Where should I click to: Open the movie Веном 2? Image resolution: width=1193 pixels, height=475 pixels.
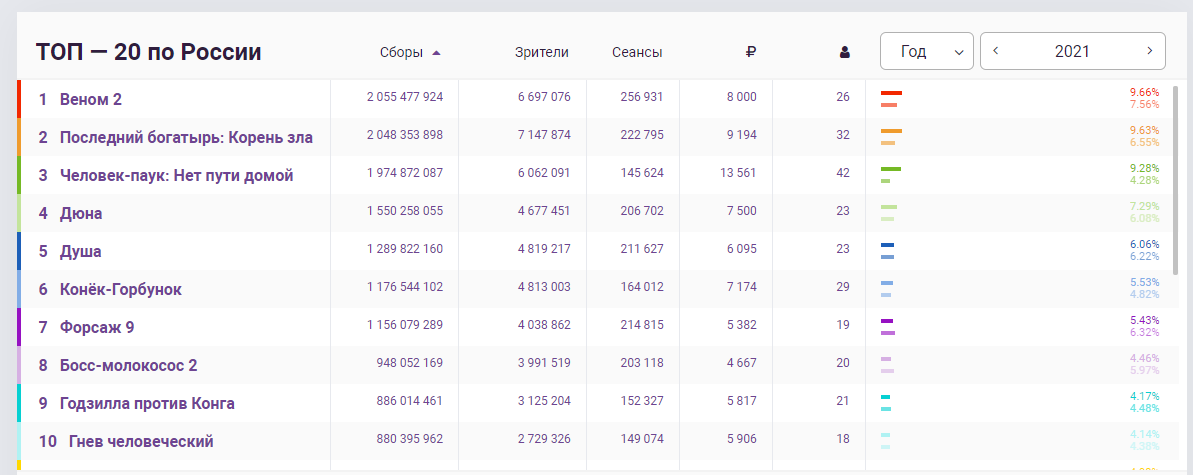91,99
